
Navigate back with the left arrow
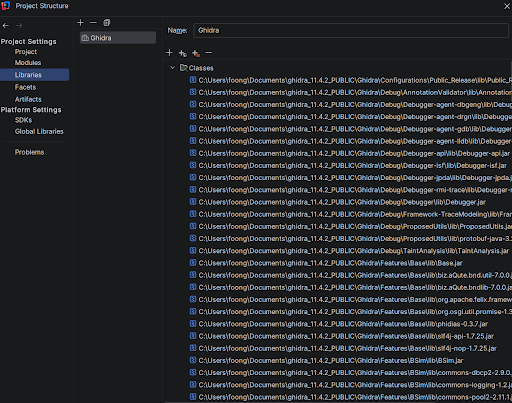coord(6,26)
